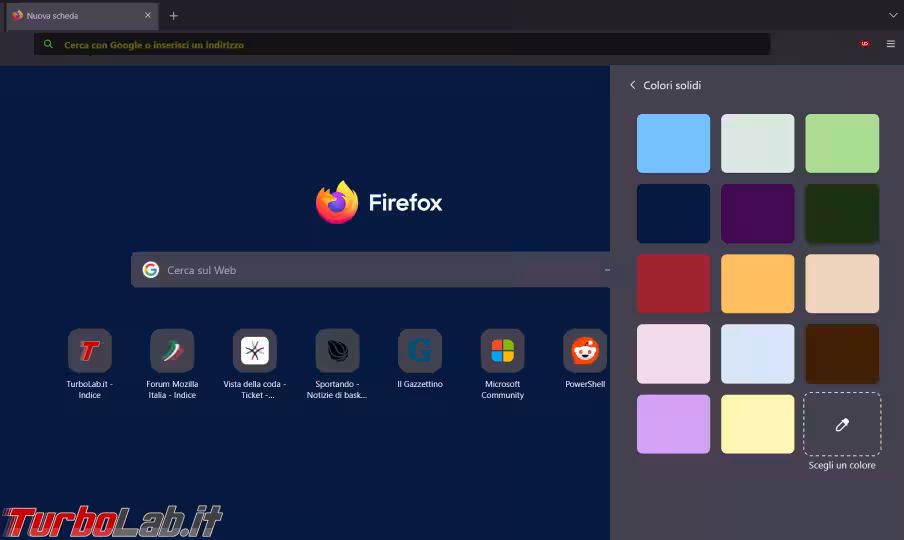Open the Sportando shortcut tile
The height and width of the screenshot is (540, 904).
tap(337, 350)
